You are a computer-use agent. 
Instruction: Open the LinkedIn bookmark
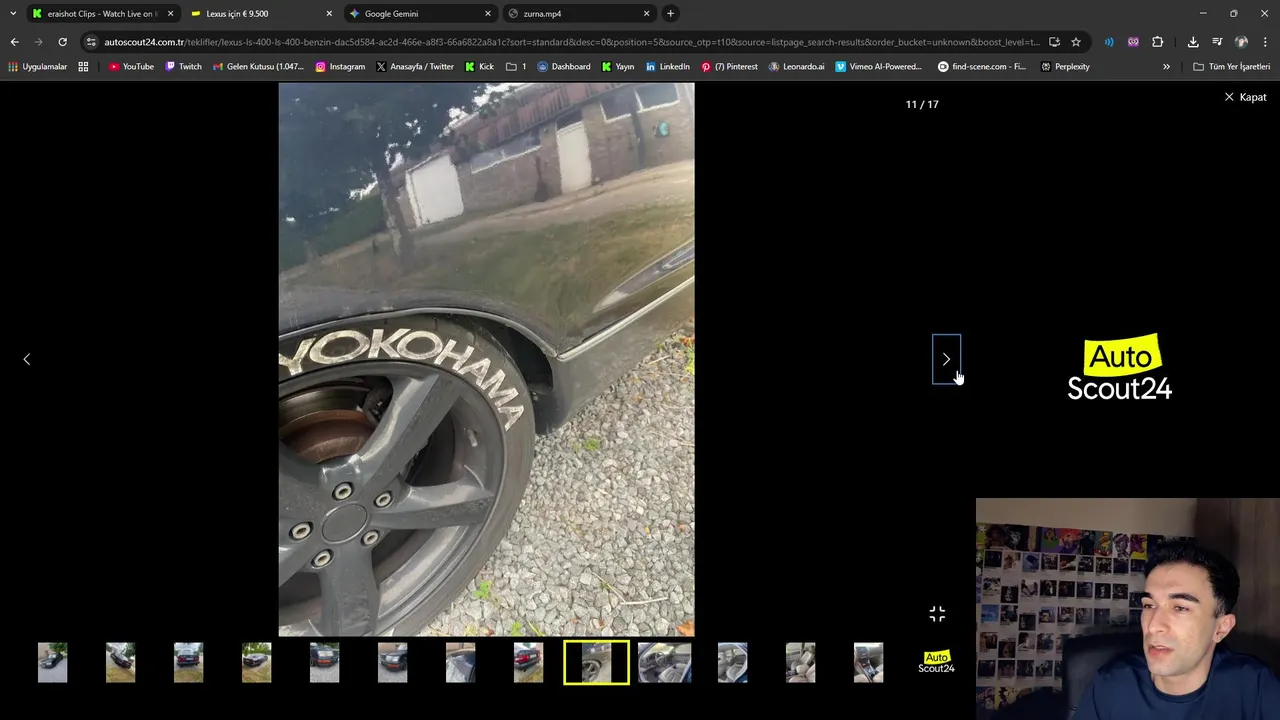point(667,67)
